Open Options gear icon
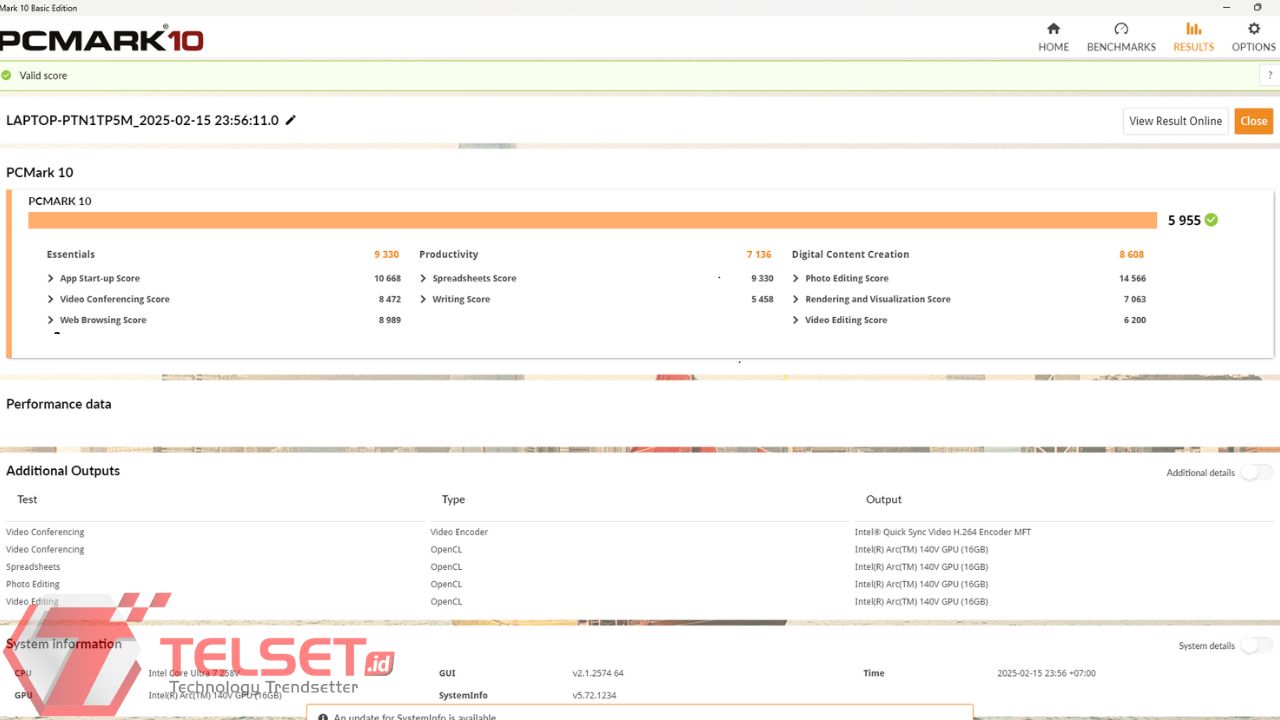 pos(1253,29)
